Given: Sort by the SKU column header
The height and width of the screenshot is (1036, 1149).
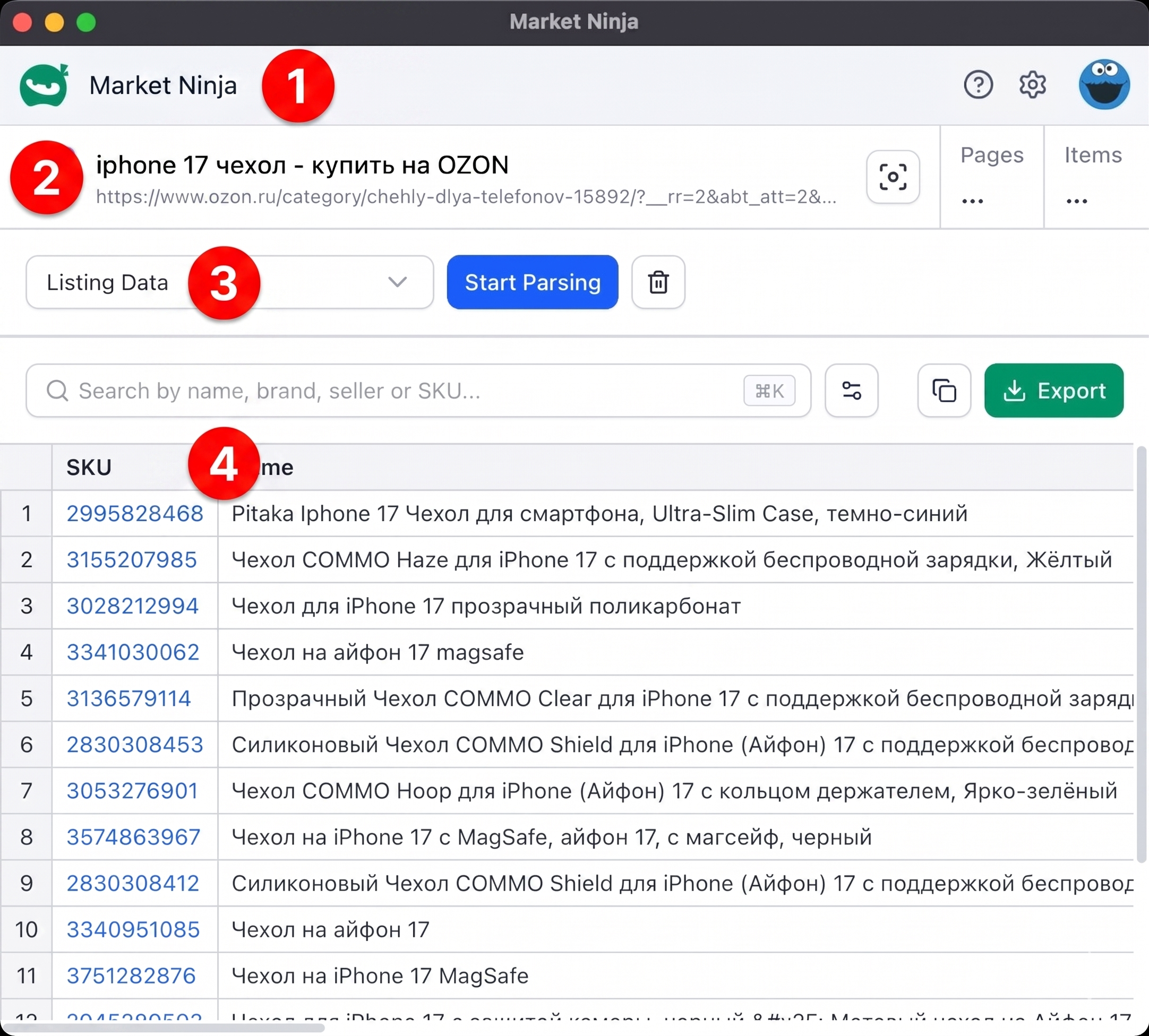Looking at the screenshot, I should [89, 468].
